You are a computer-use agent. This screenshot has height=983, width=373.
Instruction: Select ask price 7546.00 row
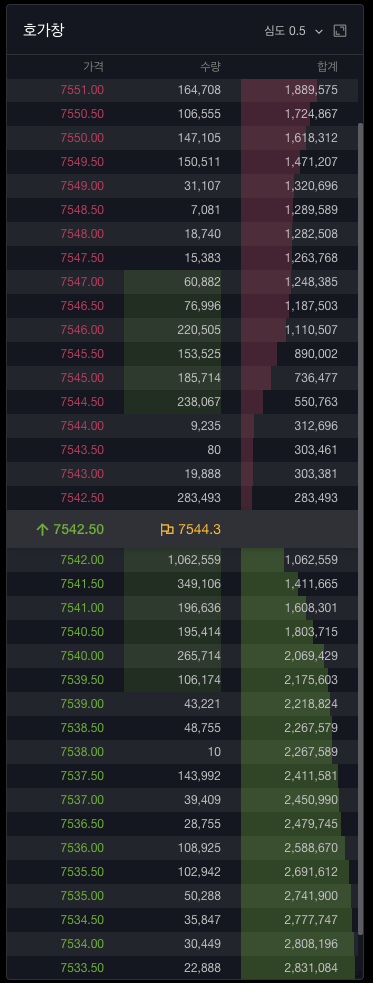click(x=182, y=330)
